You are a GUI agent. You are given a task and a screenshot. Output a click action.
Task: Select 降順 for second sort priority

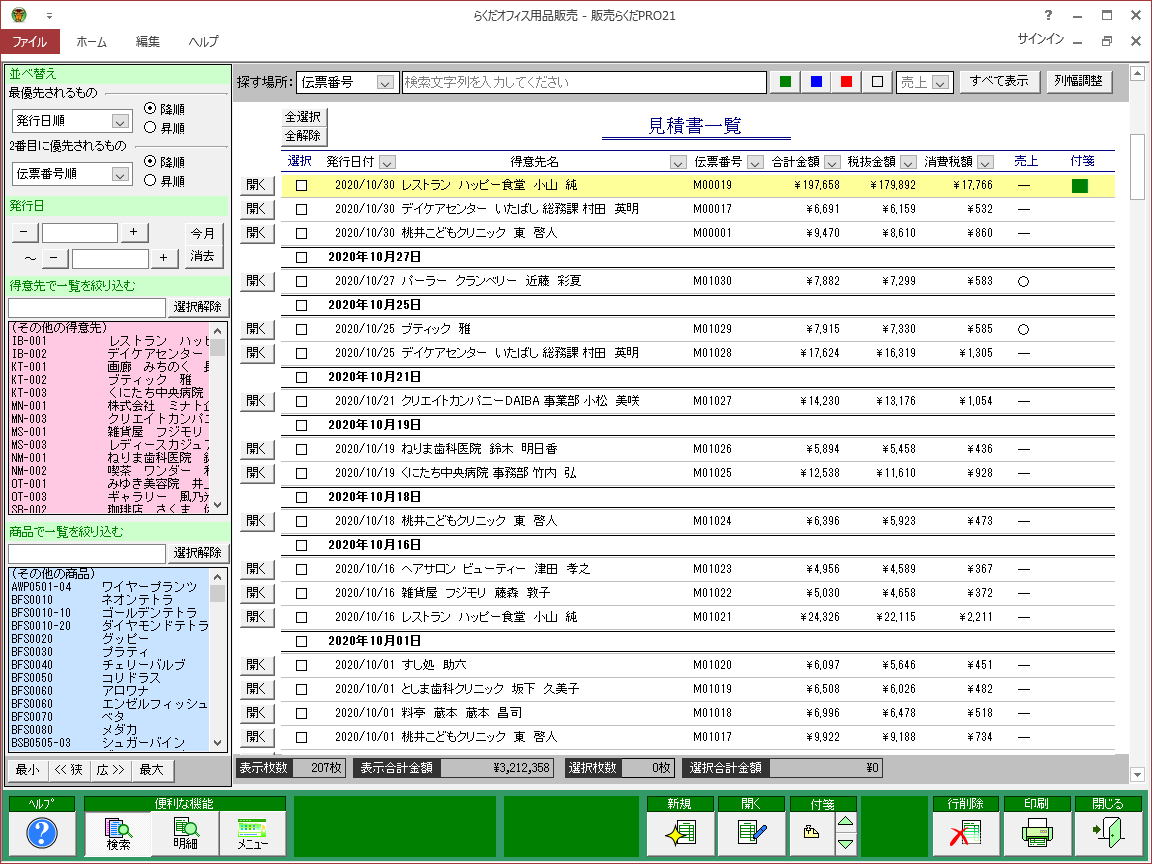[x=150, y=161]
